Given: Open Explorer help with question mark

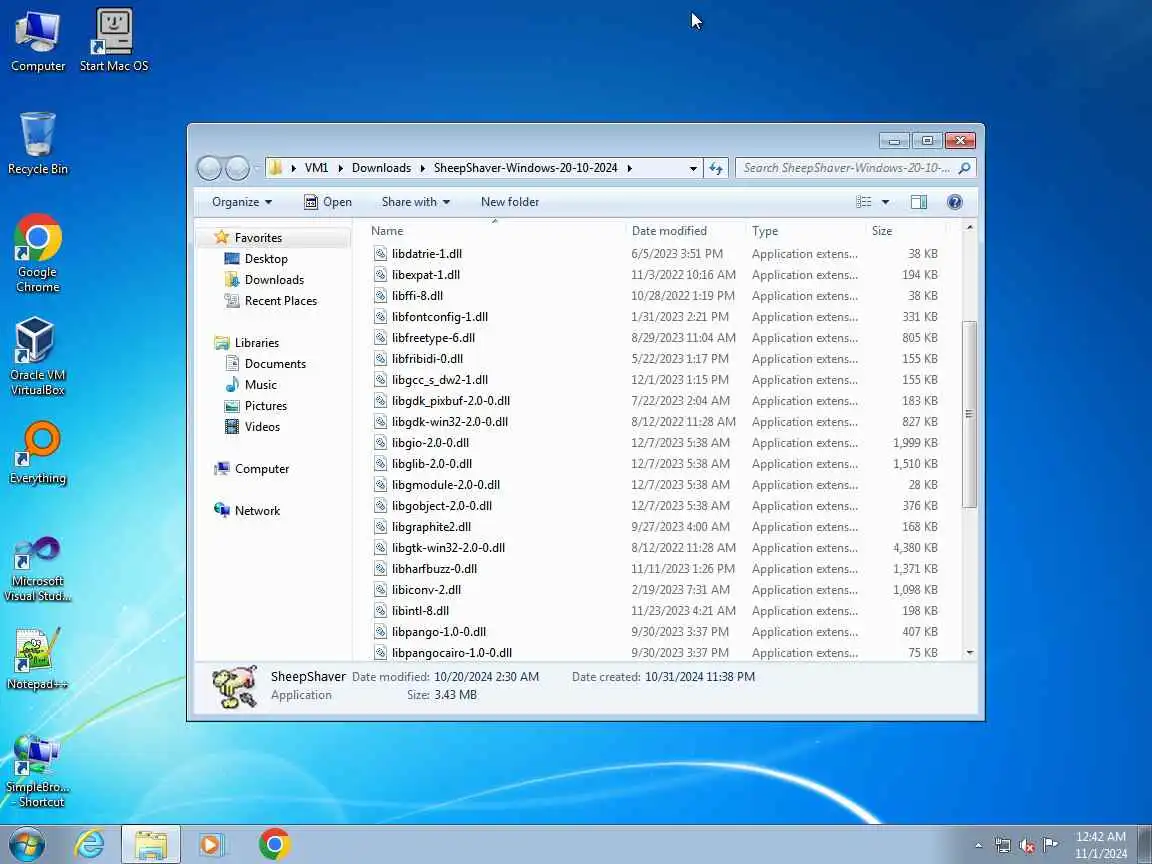Looking at the screenshot, I should [954, 202].
